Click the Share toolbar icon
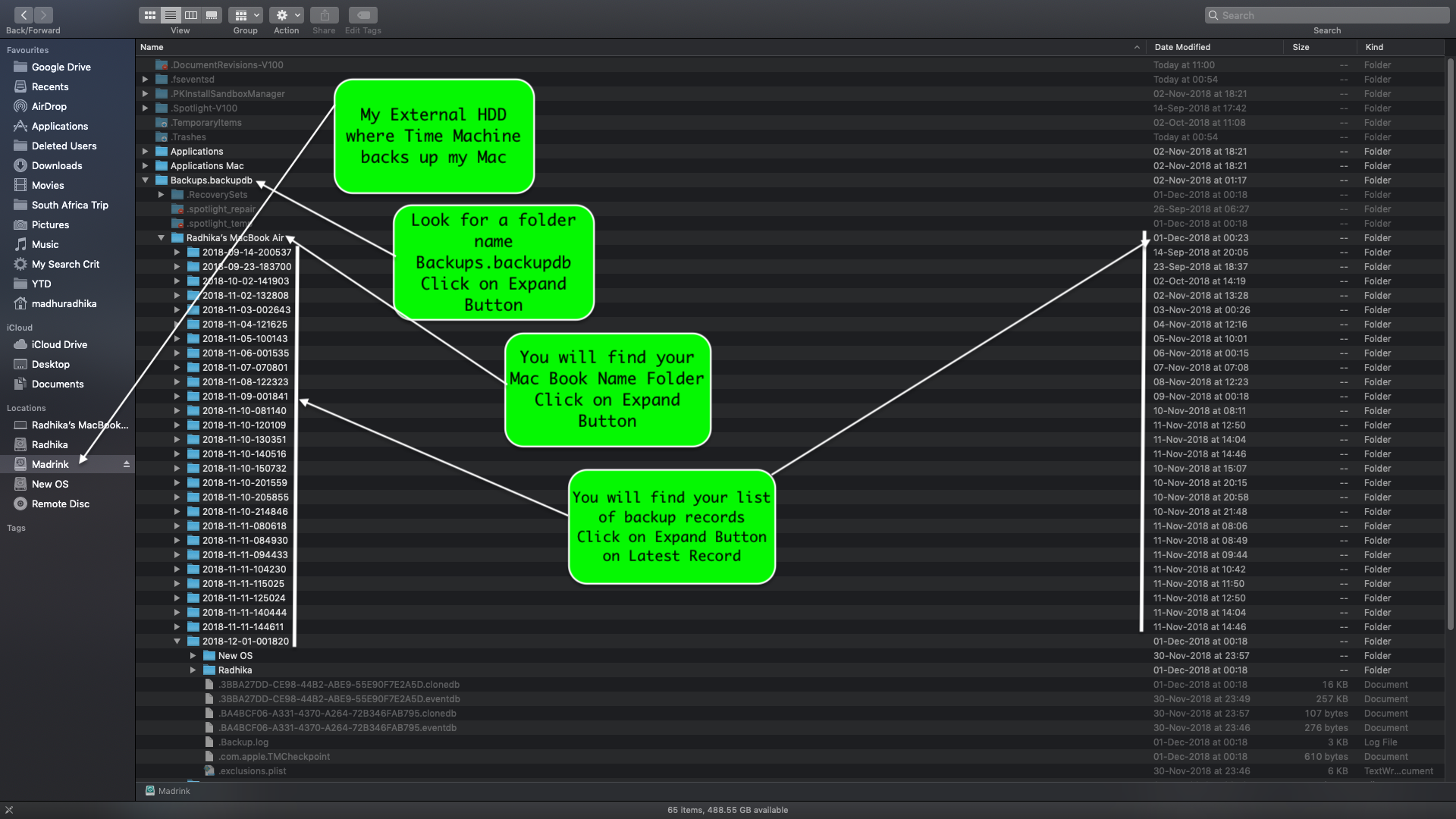This screenshot has width=1456, height=819. point(324,15)
